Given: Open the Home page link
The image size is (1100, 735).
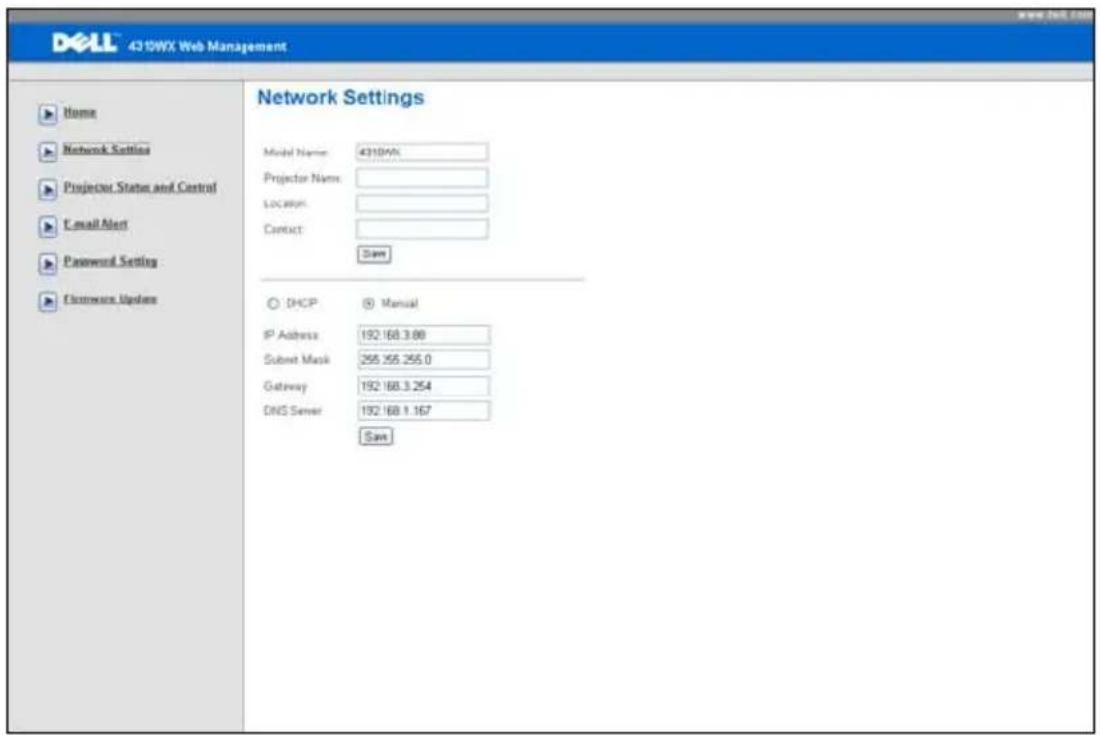Looking at the screenshot, I should (x=80, y=112).
